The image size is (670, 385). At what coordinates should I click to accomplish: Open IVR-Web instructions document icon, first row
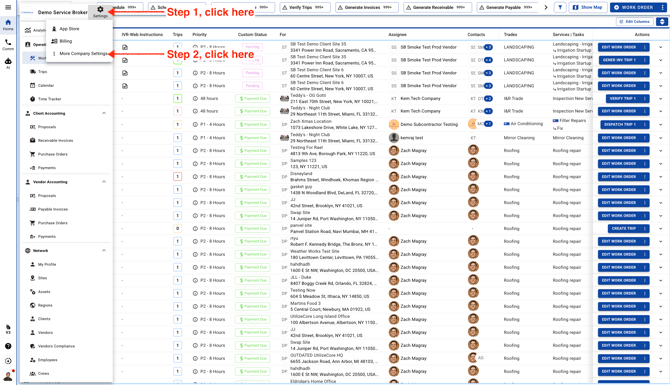click(125, 47)
